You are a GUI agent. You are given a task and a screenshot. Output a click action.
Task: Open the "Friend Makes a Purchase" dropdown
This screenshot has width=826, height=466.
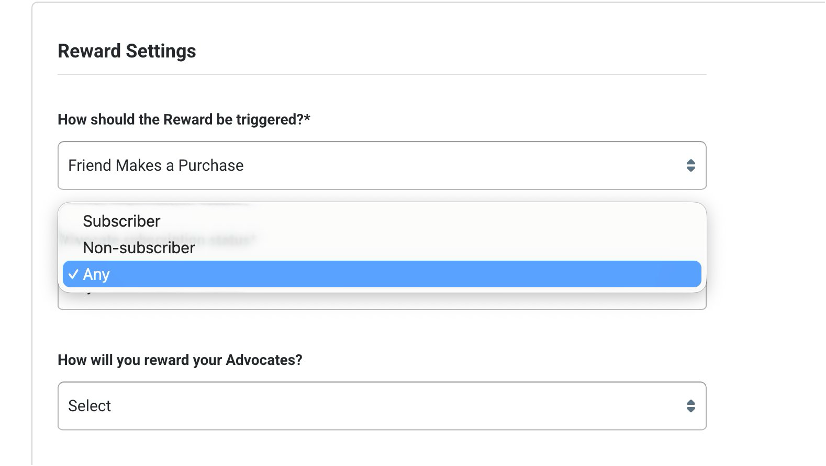click(x=381, y=165)
